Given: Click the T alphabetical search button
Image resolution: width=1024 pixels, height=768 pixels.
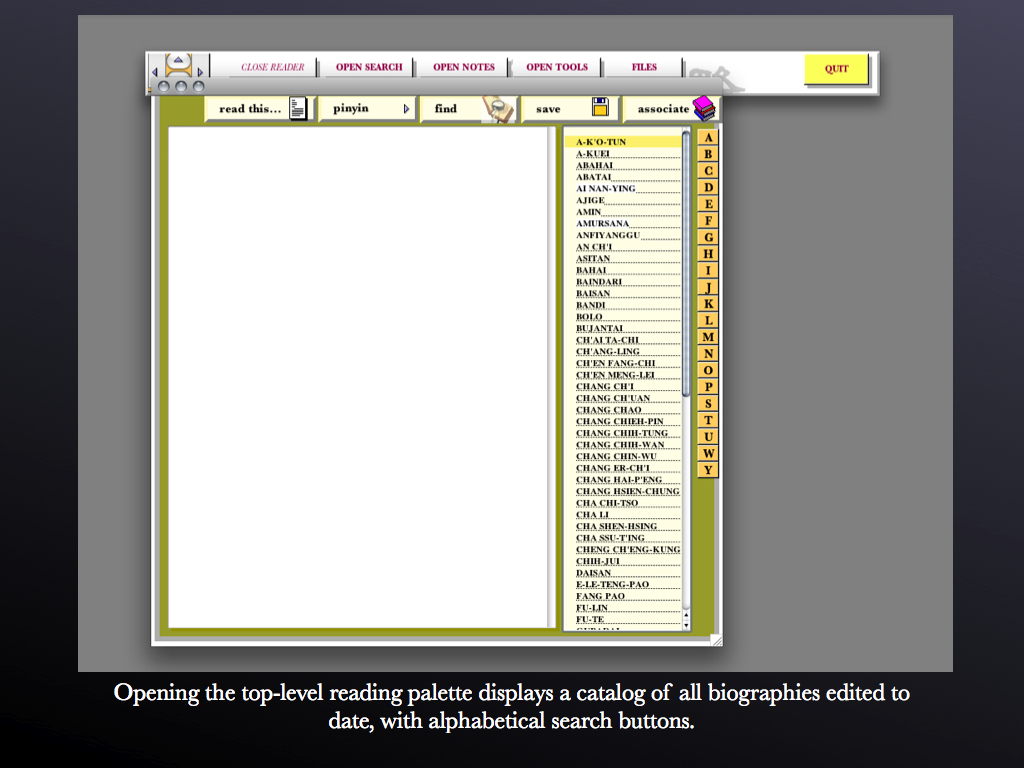Looking at the screenshot, I should coord(708,420).
